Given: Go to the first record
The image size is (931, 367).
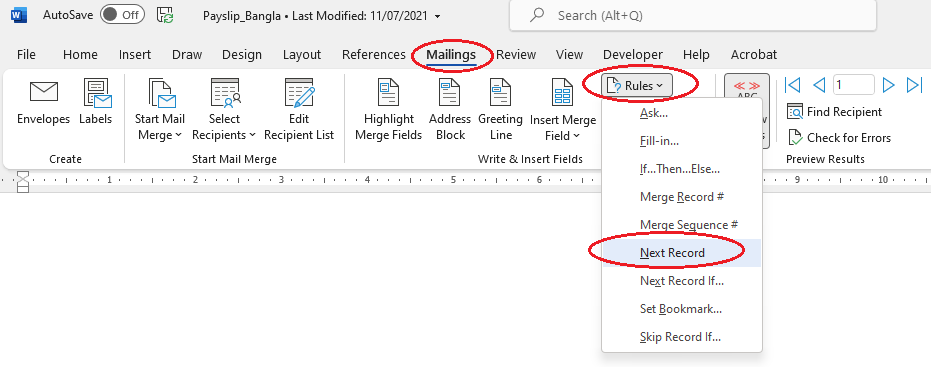Looking at the screenshot, I should pos(793,85).
